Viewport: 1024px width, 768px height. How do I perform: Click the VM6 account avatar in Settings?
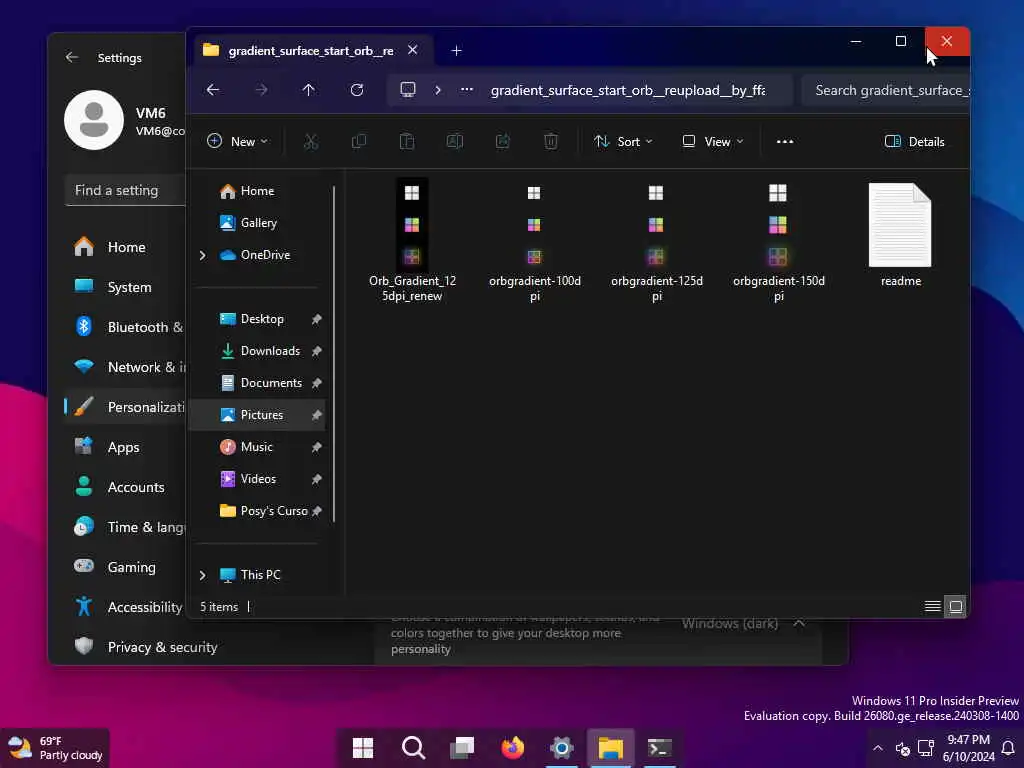click(x=94, y=120)
